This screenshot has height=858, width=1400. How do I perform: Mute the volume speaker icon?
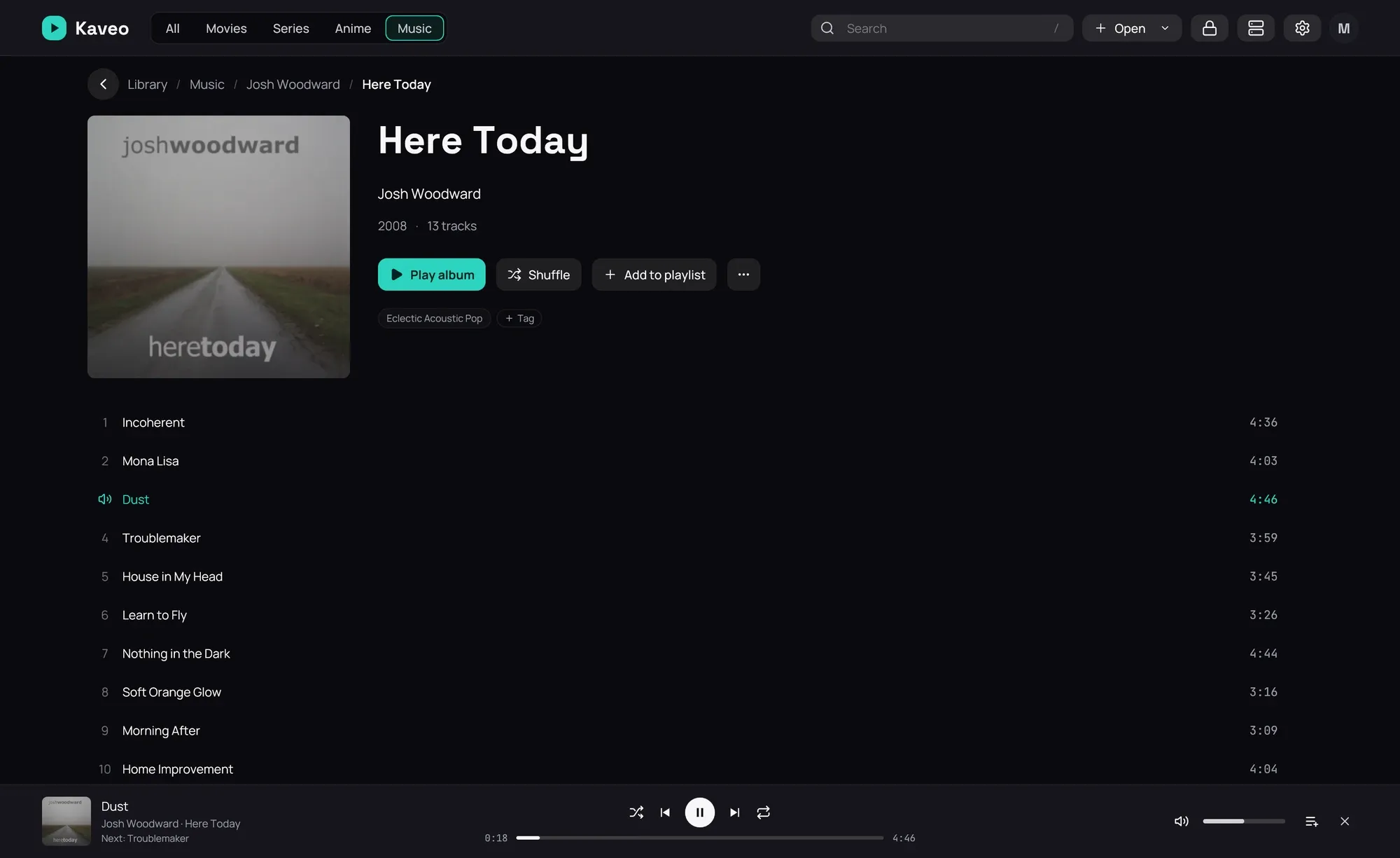(x=1182, y=821)
